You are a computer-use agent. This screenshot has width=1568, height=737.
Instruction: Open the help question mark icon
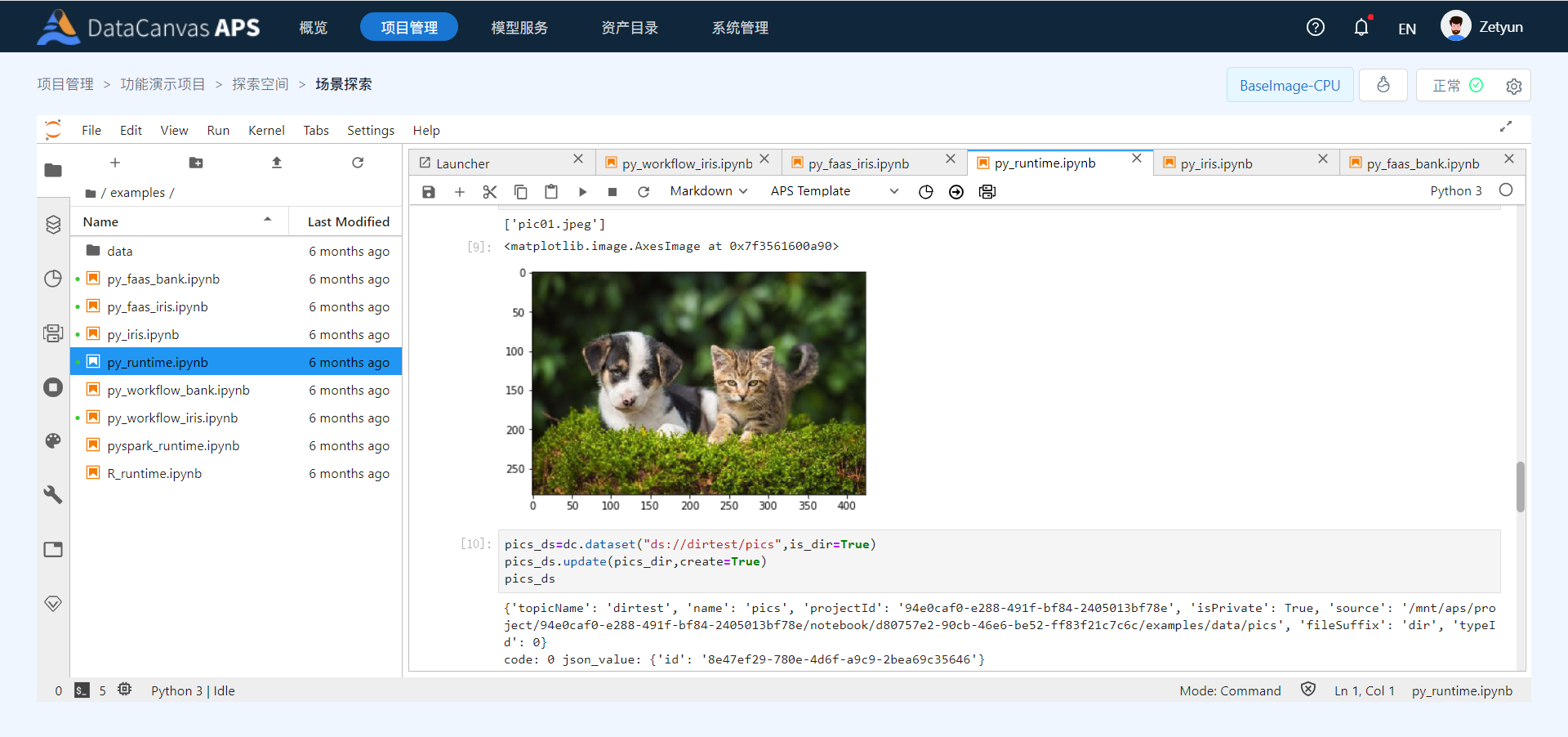[1315, 27]
